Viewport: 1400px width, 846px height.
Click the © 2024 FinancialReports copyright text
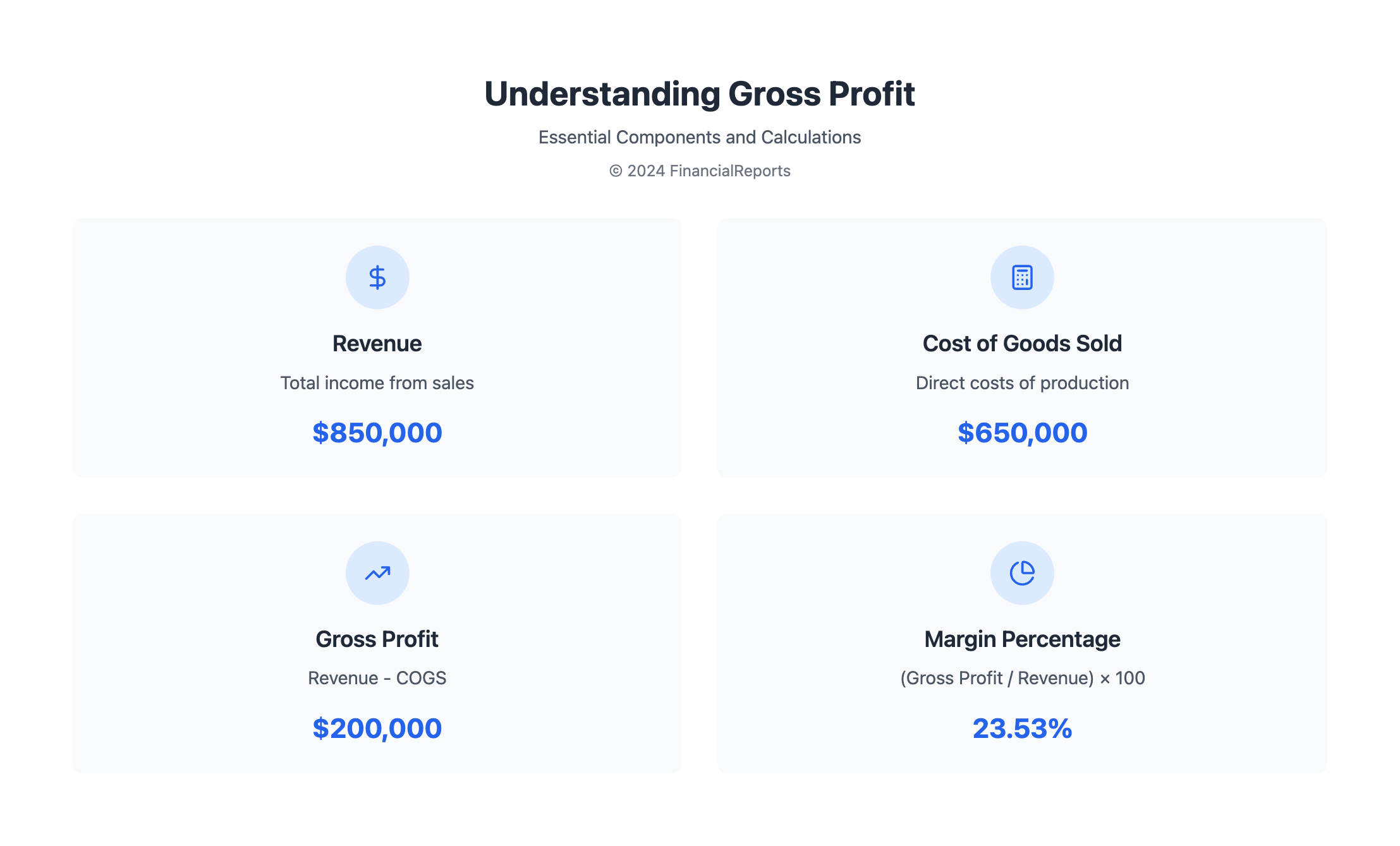pyautogui.click(x=700, y=171)
